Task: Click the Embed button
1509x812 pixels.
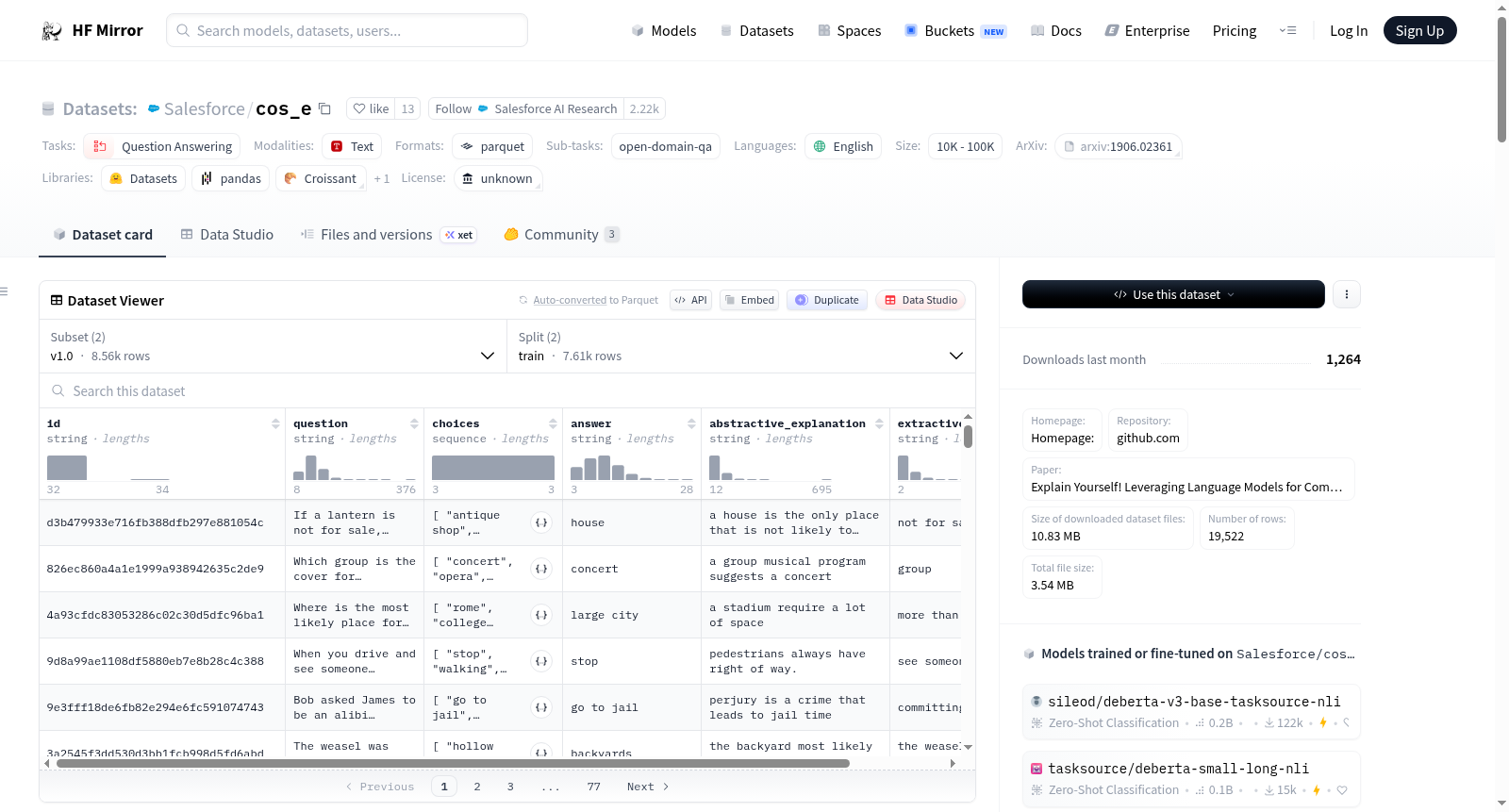Action: click(748, 300)
